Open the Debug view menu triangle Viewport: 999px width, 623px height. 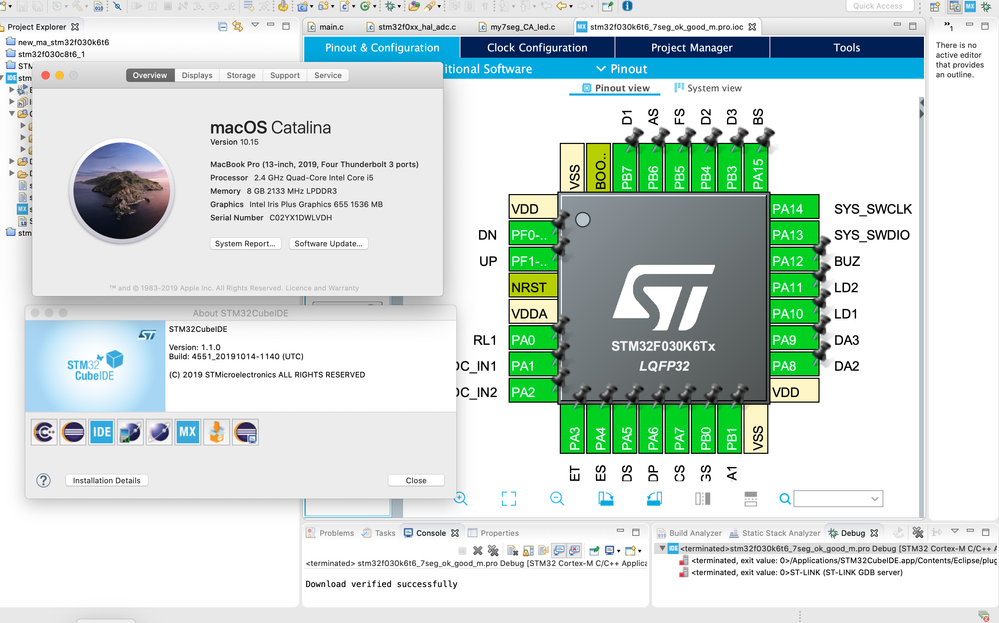coord(954,531)
